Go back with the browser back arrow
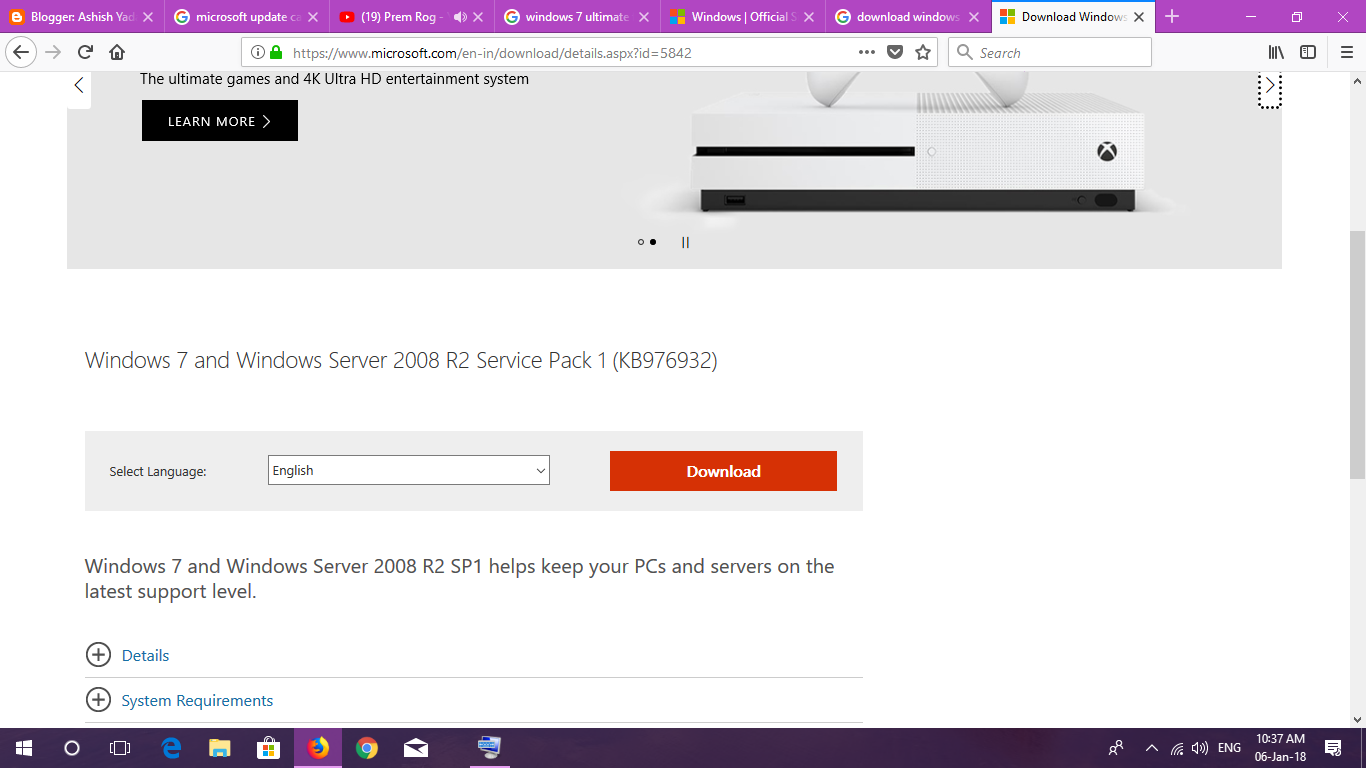 pyautogui.click(x=21, y=52)
